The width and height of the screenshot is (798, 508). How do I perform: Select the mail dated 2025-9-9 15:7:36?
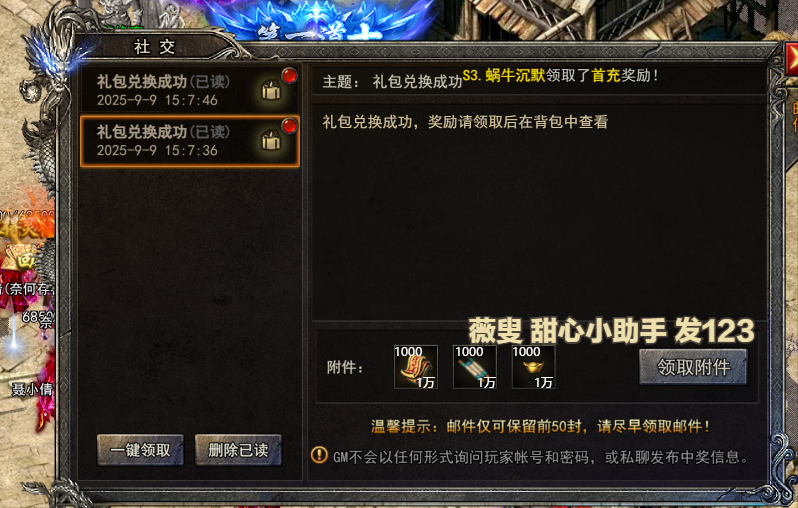pyautogui.click(x=189, y=141)
